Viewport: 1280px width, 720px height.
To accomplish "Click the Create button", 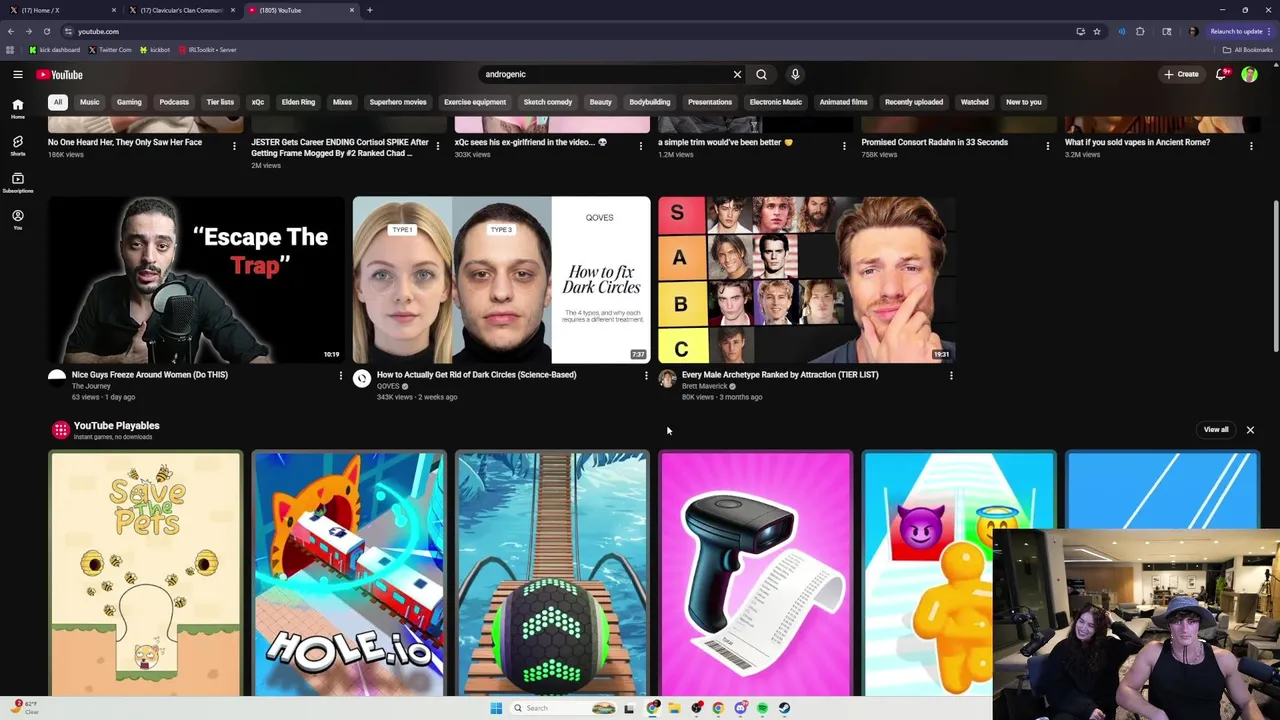I will tap(1181, 74).
